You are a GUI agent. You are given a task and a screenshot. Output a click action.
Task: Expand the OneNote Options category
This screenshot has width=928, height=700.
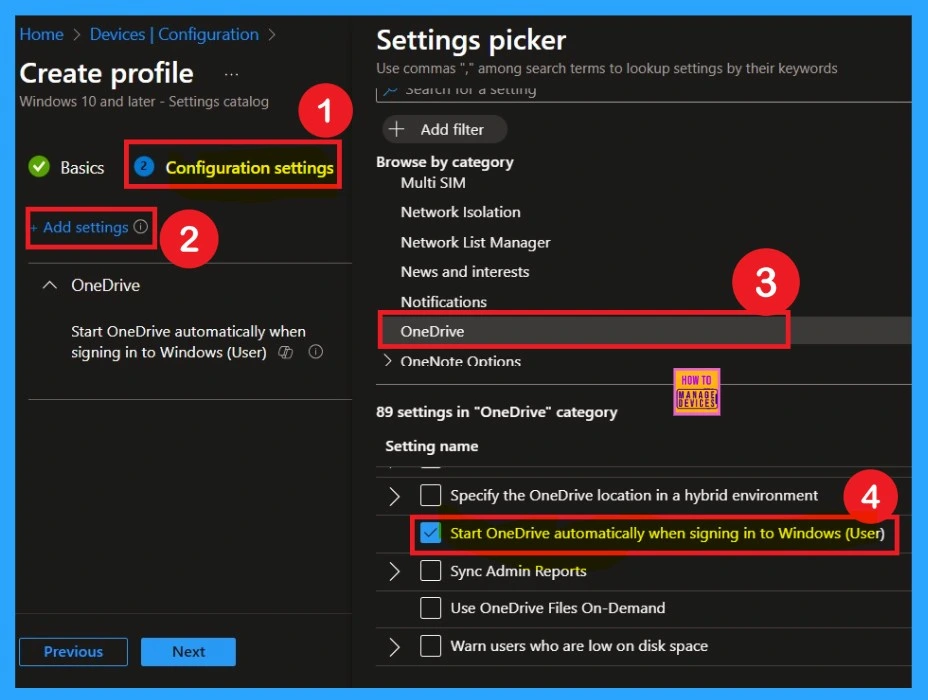pyautogui.click(x=388, y=361)
